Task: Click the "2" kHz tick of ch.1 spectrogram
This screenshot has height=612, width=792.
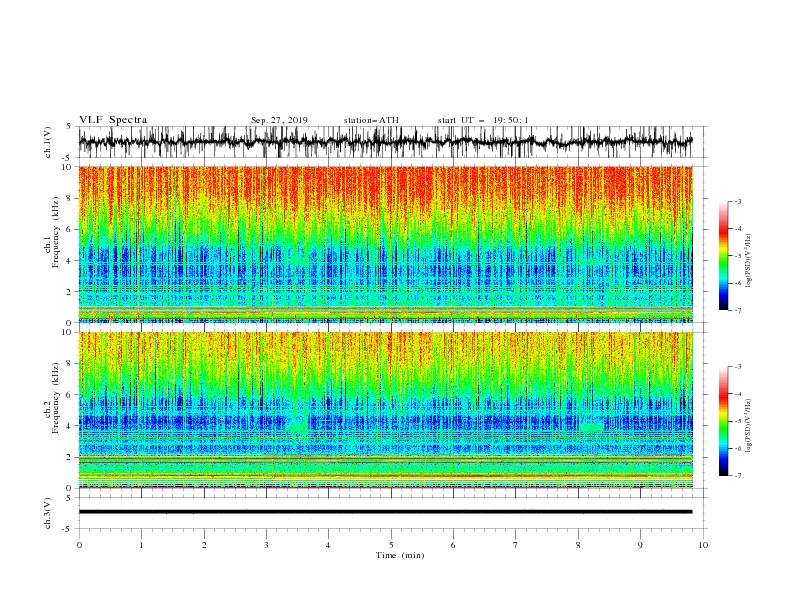Action: [69, 291]
